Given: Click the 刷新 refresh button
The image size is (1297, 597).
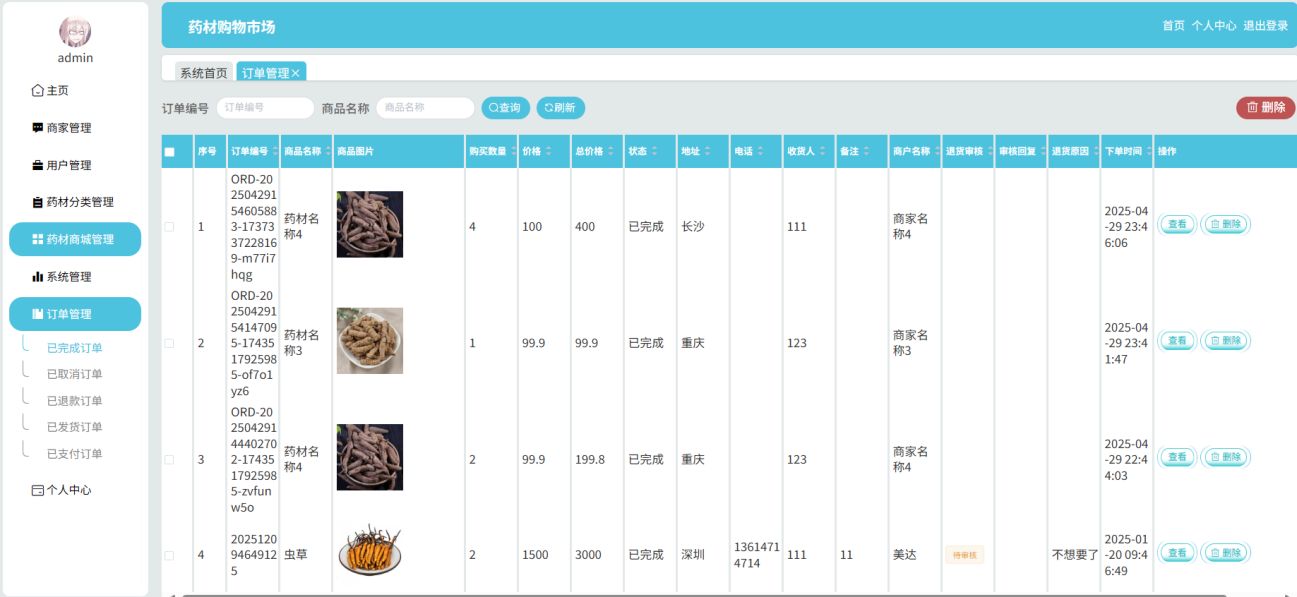Looking at the screenshot, I should [x=561, y=108].
